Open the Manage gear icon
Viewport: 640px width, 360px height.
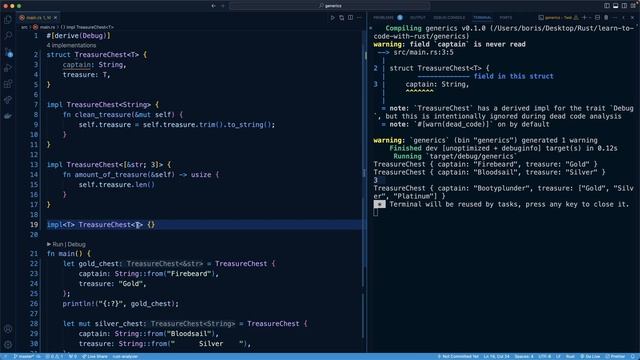8,344
